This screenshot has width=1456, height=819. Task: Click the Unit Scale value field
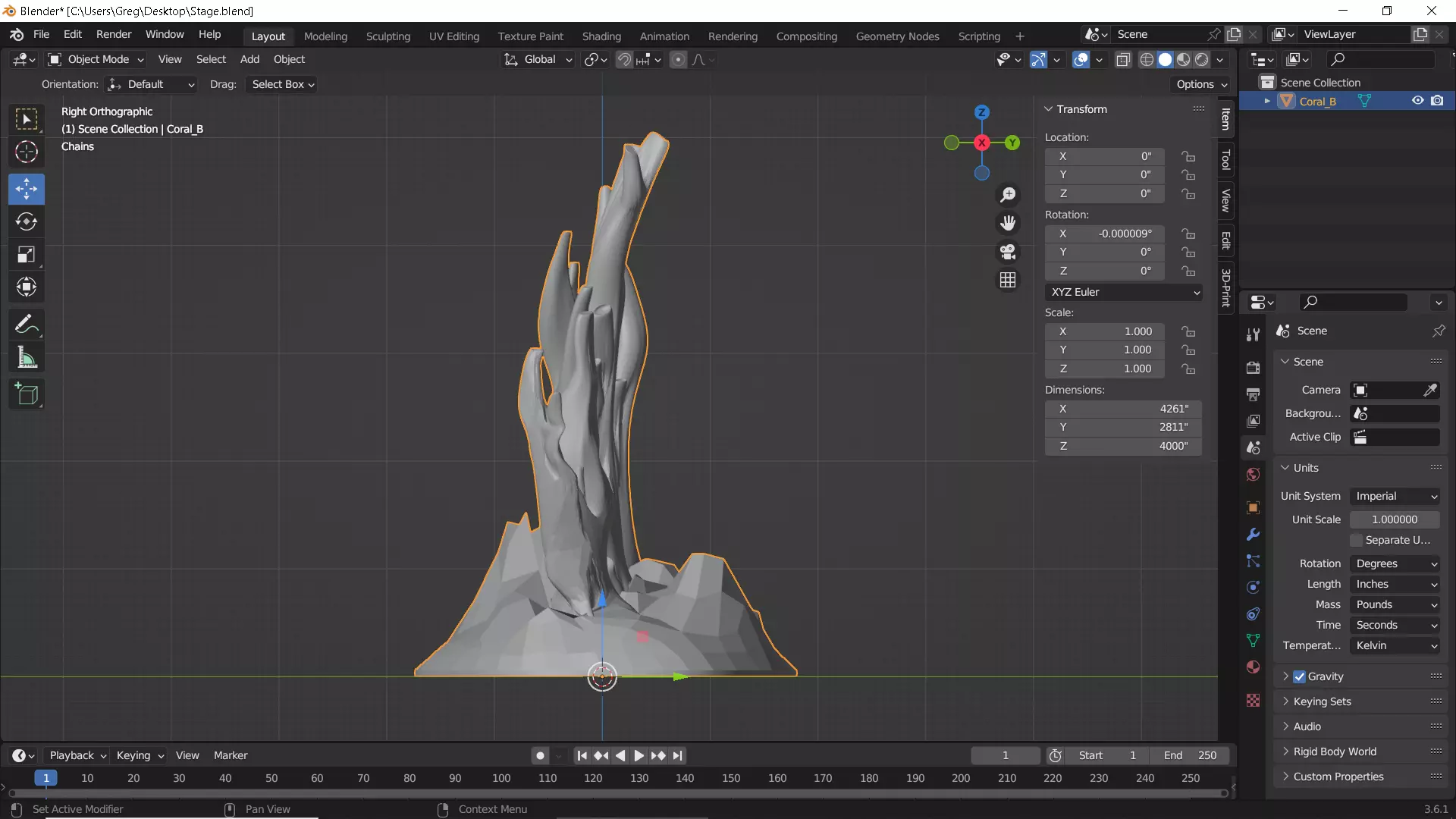pos(1394,519)
